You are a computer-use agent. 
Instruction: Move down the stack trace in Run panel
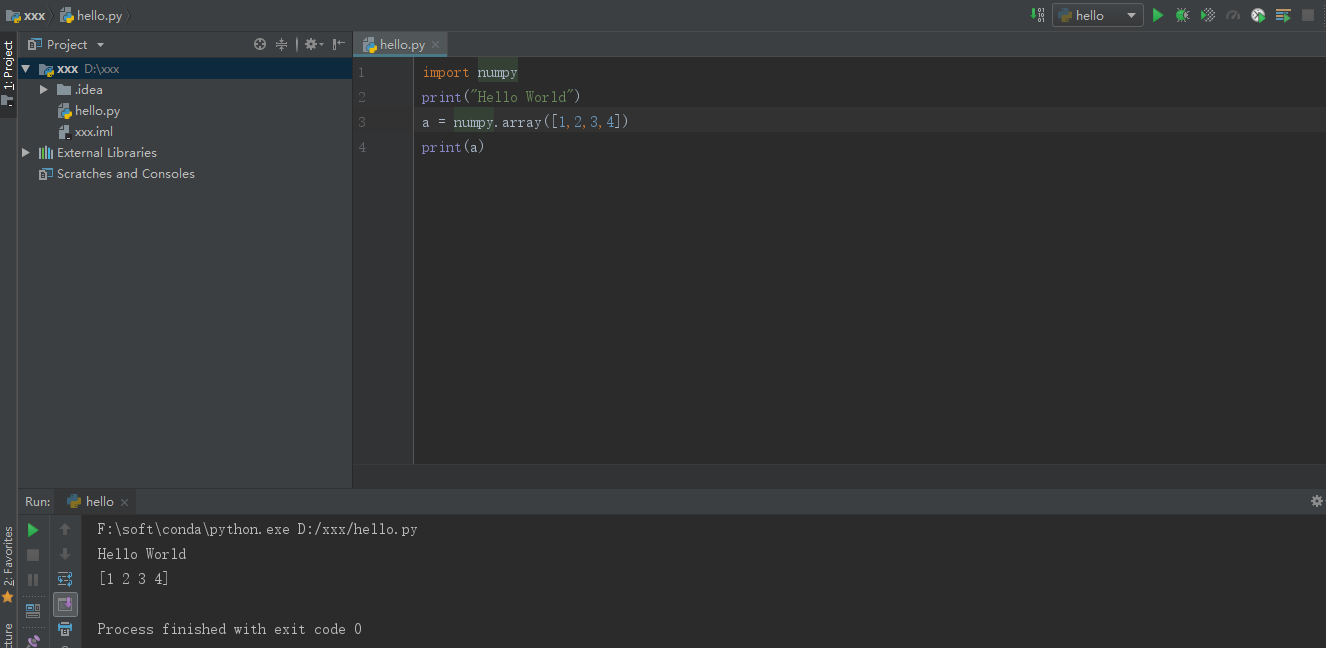(x=65, y=555)
